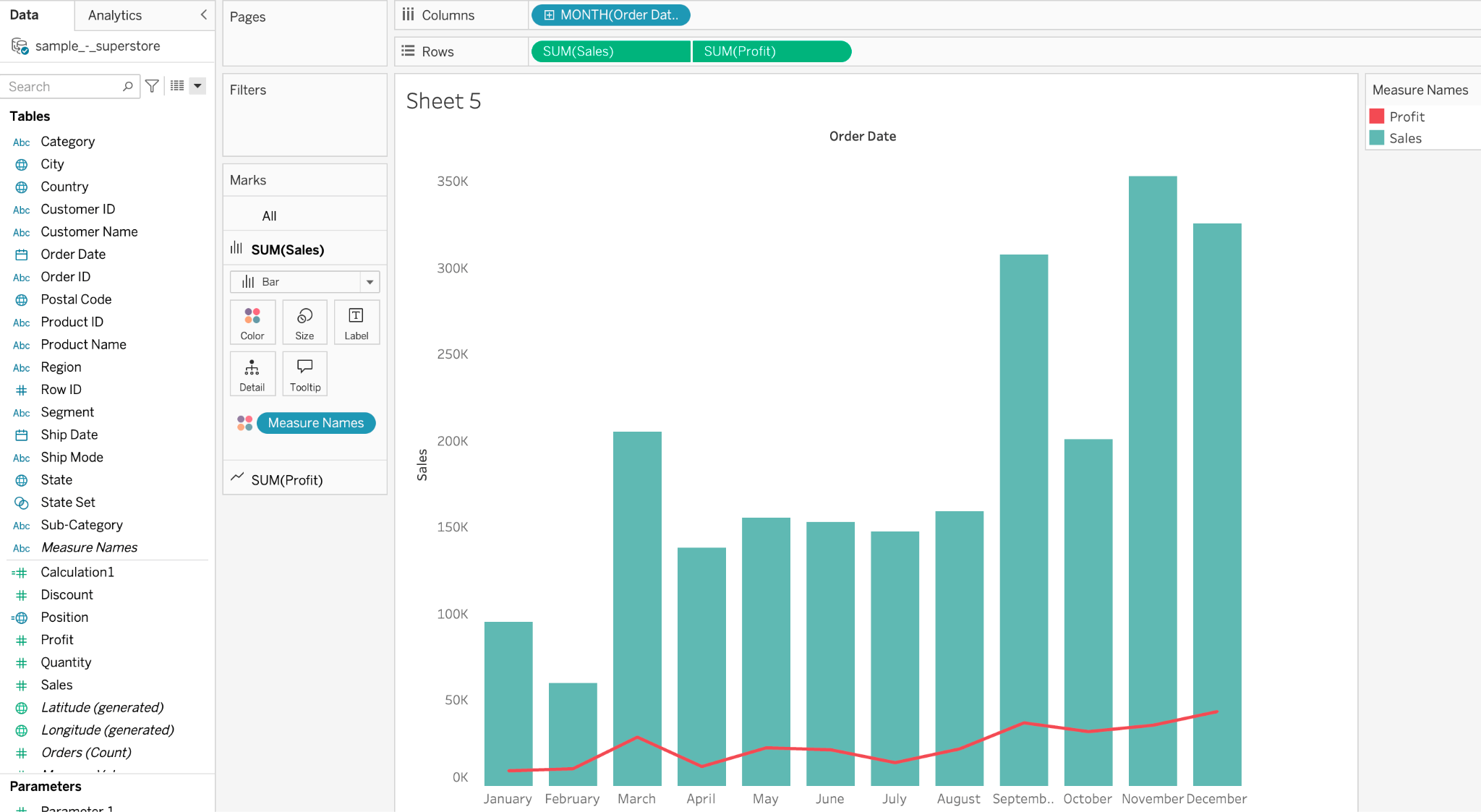
Task: Click the sample_-_superstore data source icon
Action: [20, 46]
